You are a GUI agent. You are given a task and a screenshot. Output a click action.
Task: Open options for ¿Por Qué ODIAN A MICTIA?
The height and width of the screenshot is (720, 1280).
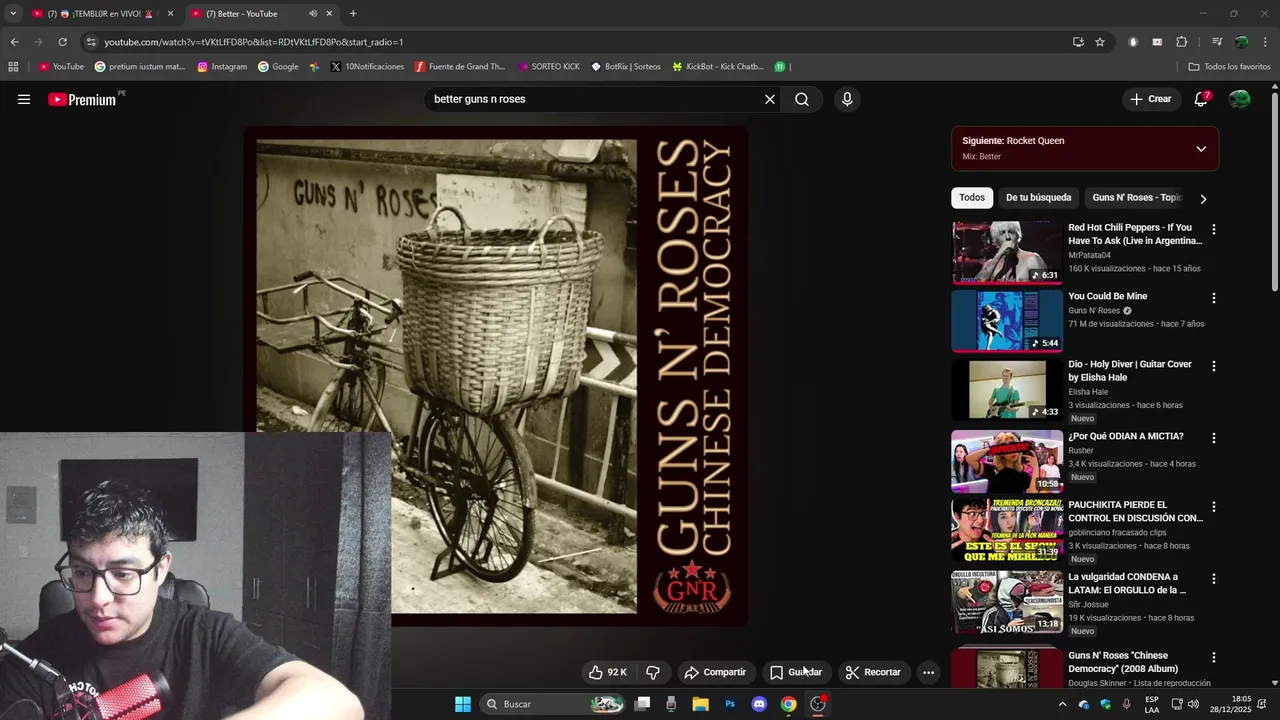tap(1214, 438)
